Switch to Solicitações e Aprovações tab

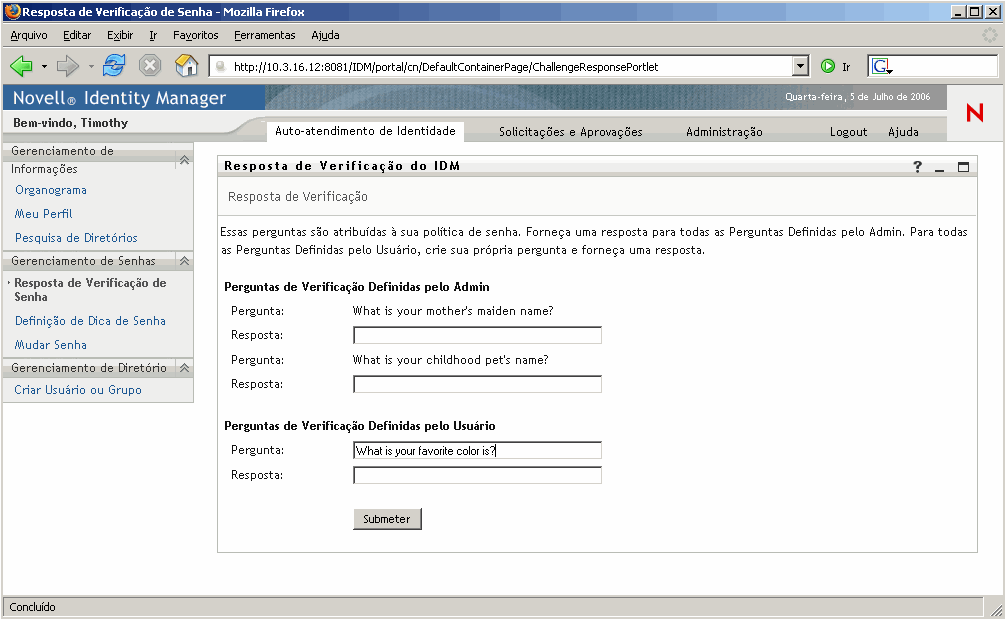(x=570, y=132)
